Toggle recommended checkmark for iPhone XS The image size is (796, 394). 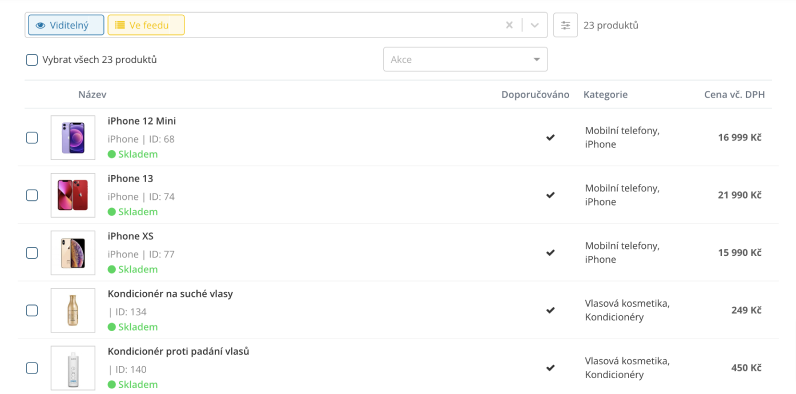pyautogui.click(x=550, y=253)
